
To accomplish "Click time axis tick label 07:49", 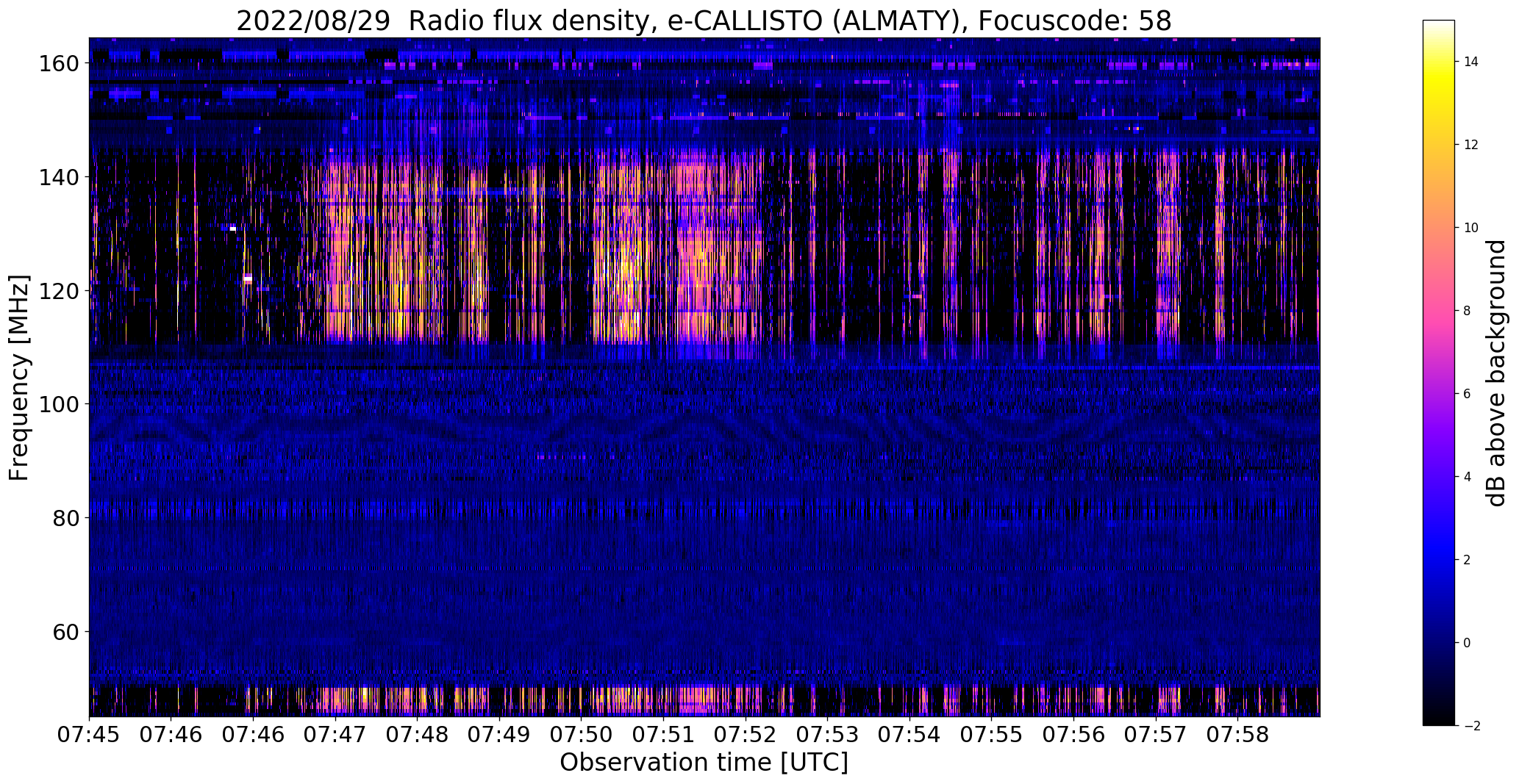I will pos(499,735).
